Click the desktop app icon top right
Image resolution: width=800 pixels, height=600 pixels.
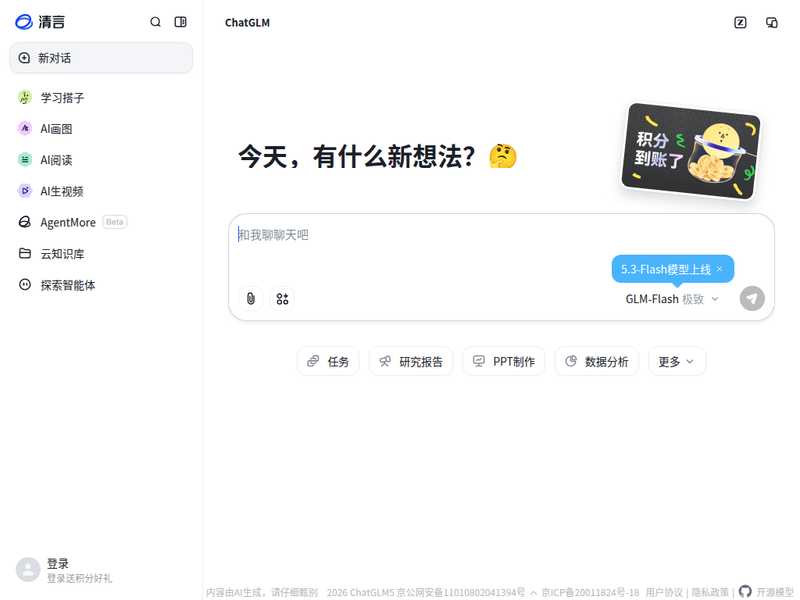tap(772, 22)
